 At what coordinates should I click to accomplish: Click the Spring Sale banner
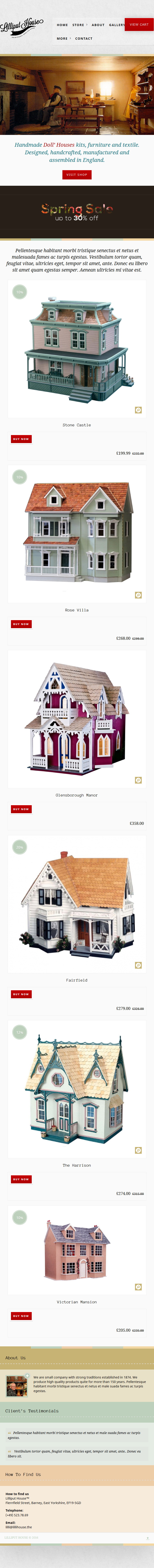(77, 212)
